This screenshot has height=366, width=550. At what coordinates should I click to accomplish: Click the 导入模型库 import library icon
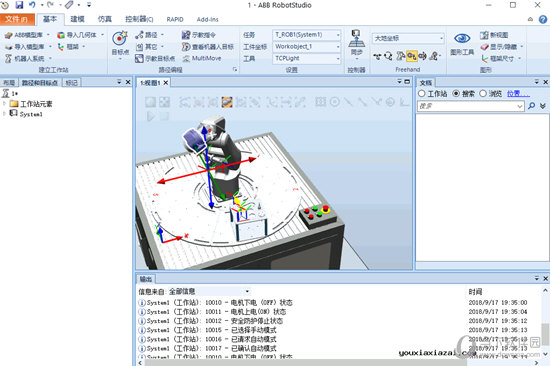tap(9, 47)
